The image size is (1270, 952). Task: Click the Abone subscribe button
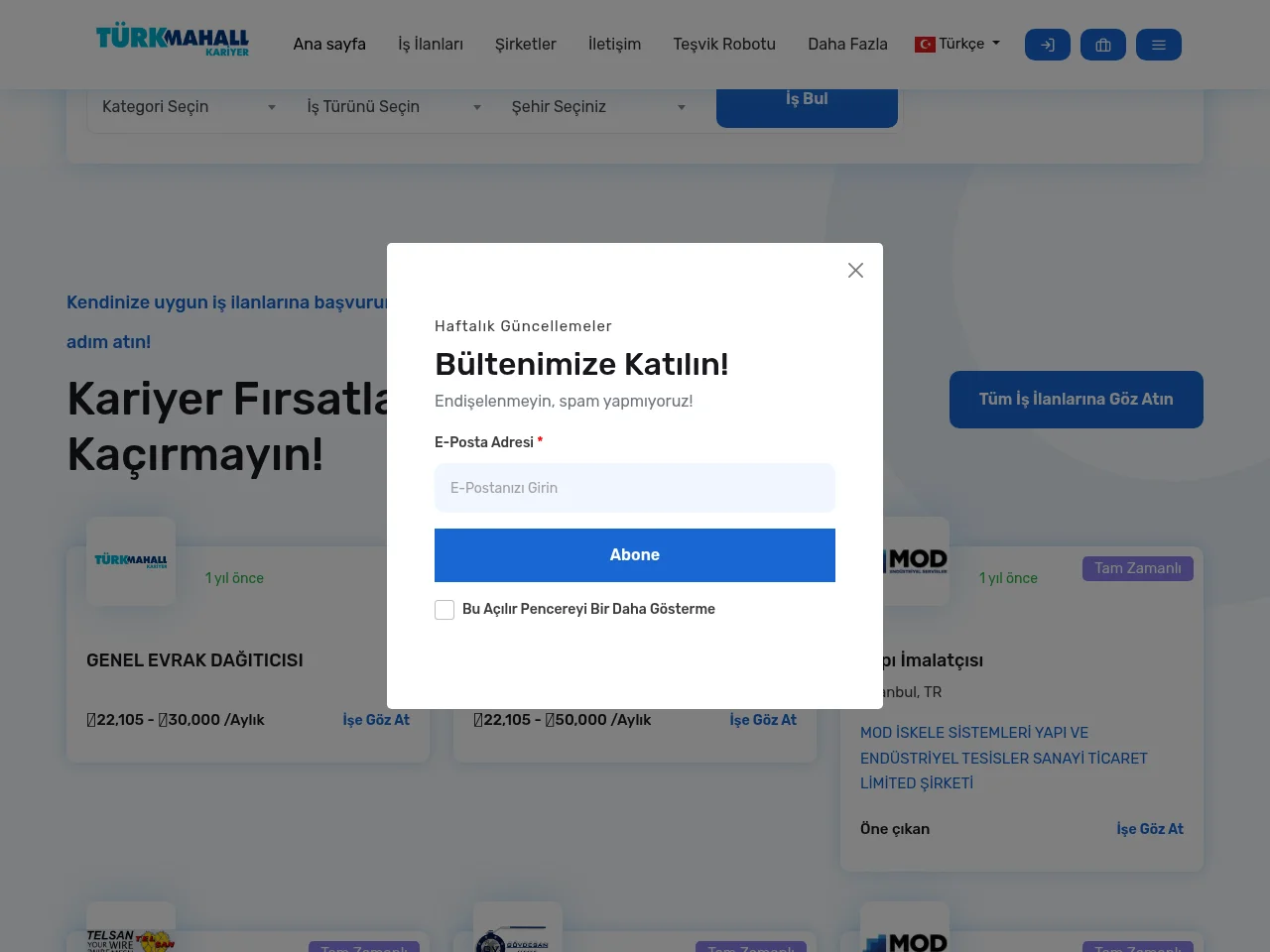(x=635, y=555)
